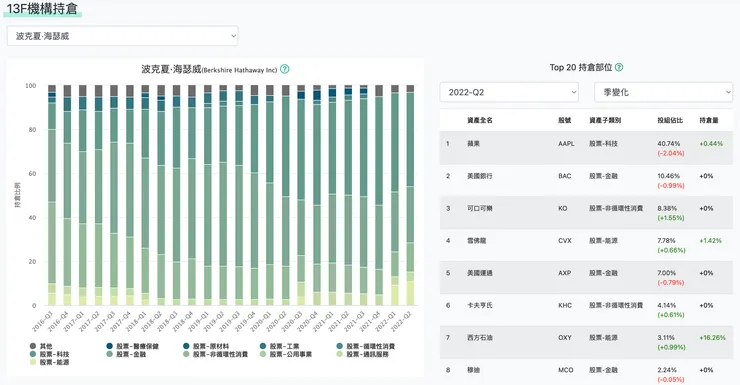Toggle the 股票-醫療保健 legend series
This screenshot has height=385, width=740.
pos(132,346)
